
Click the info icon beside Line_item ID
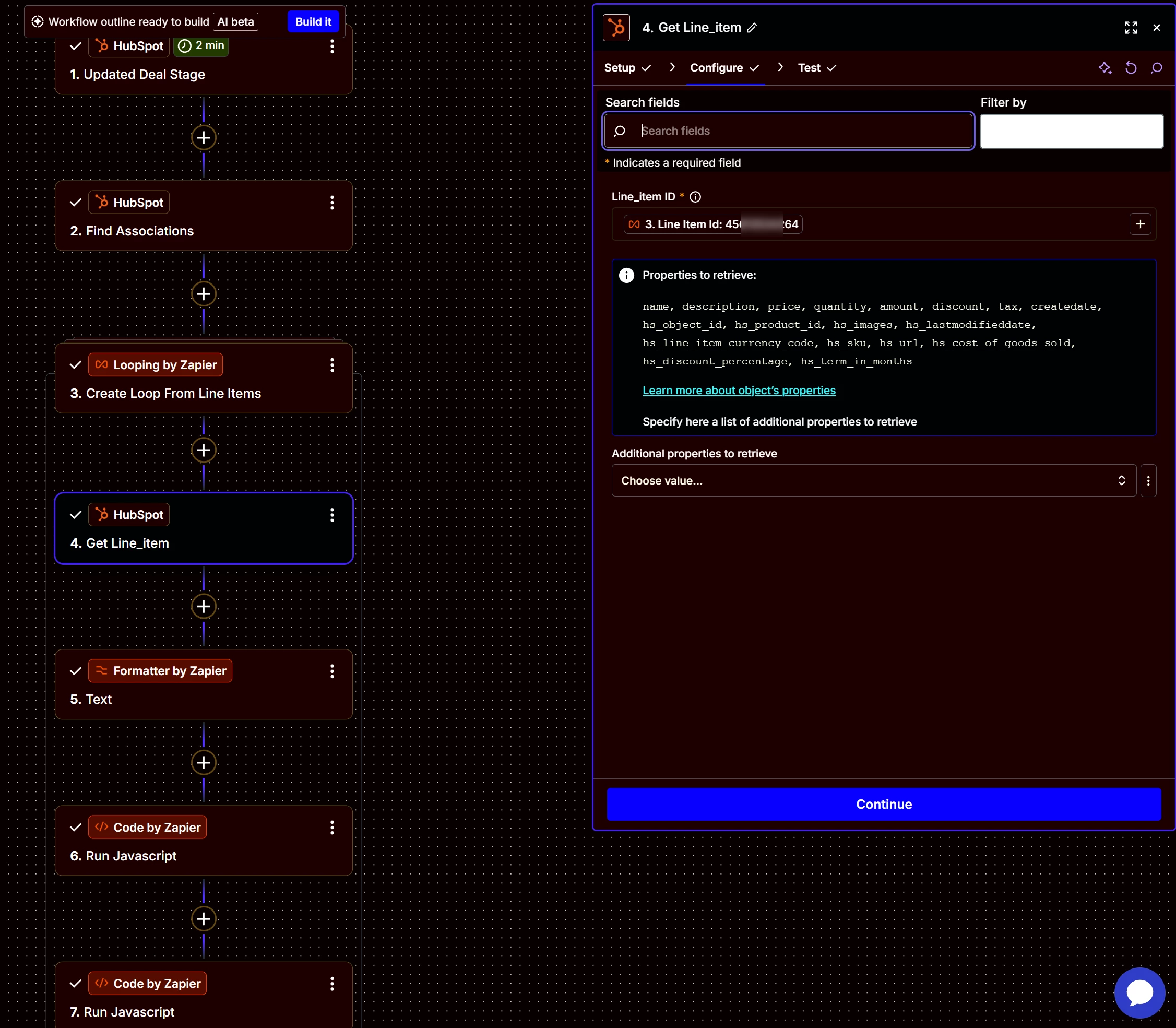click(x=695, y=197)
